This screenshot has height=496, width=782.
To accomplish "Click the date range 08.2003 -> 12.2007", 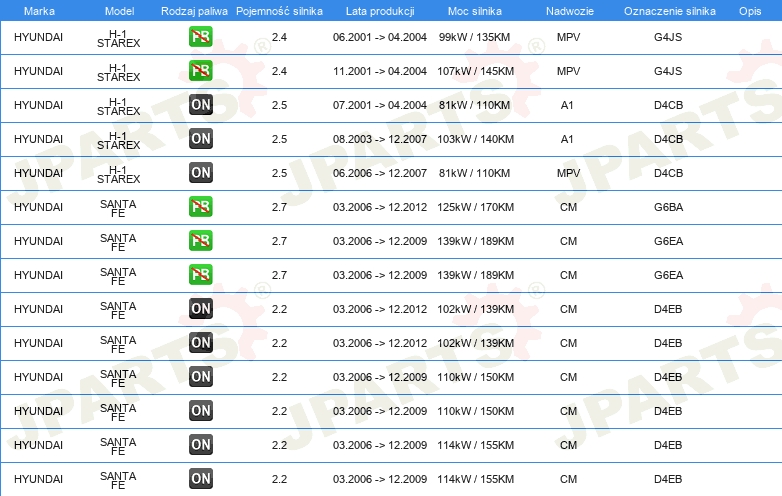I will [x=379, y=139].
